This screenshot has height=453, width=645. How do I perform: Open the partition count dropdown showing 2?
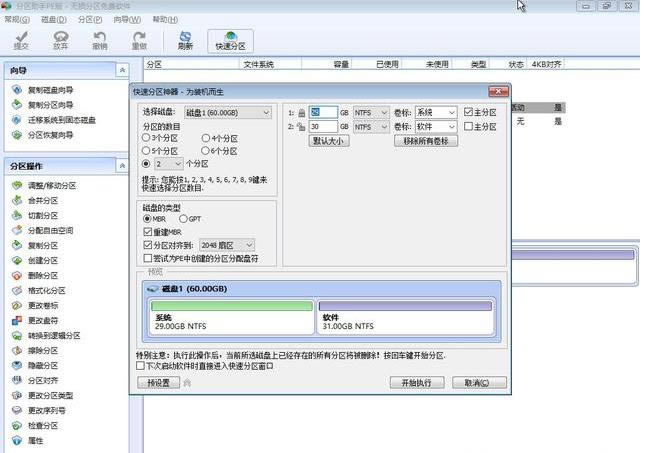point(168,164)
